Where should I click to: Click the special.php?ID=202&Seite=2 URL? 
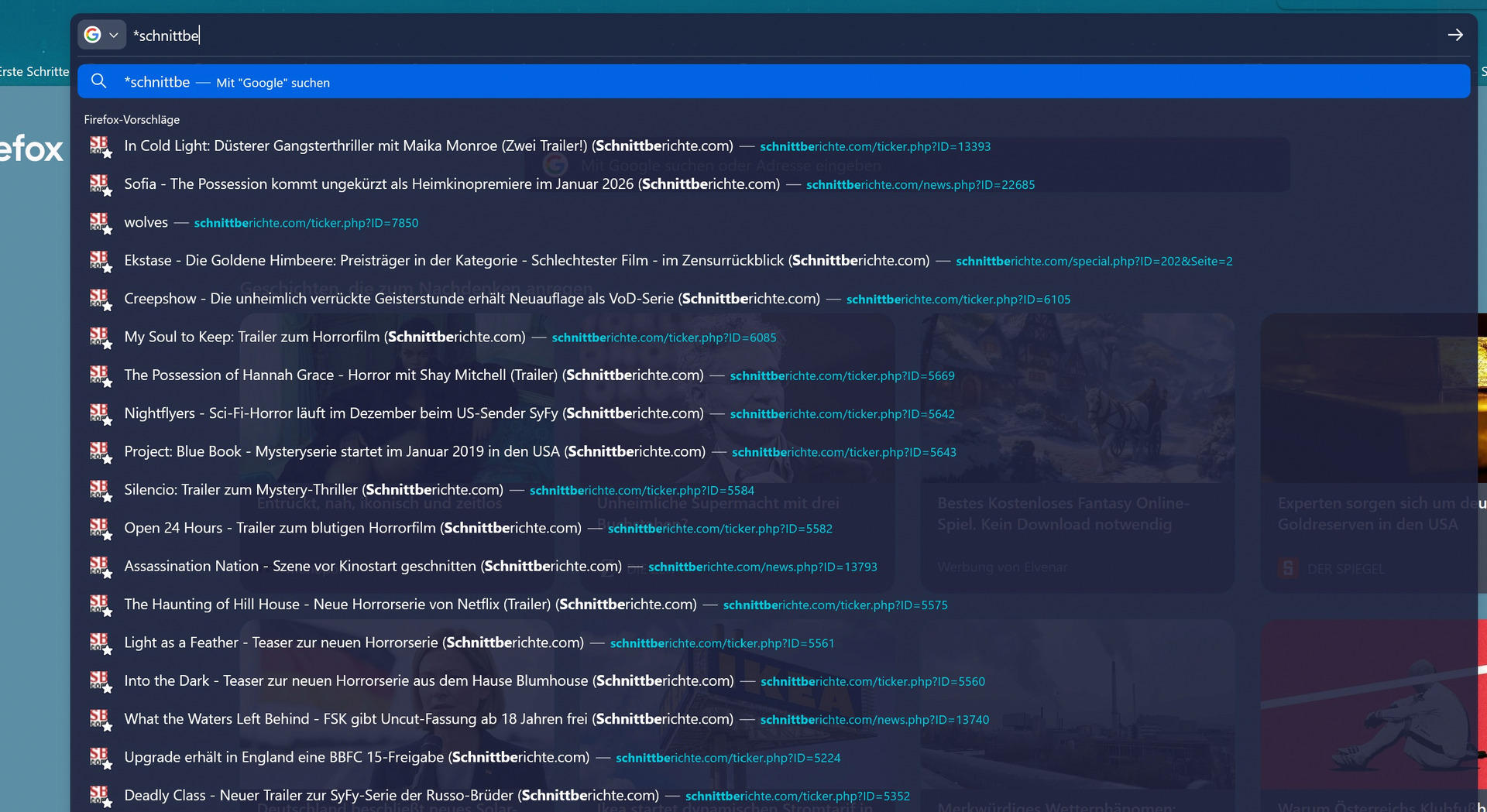1094,261
